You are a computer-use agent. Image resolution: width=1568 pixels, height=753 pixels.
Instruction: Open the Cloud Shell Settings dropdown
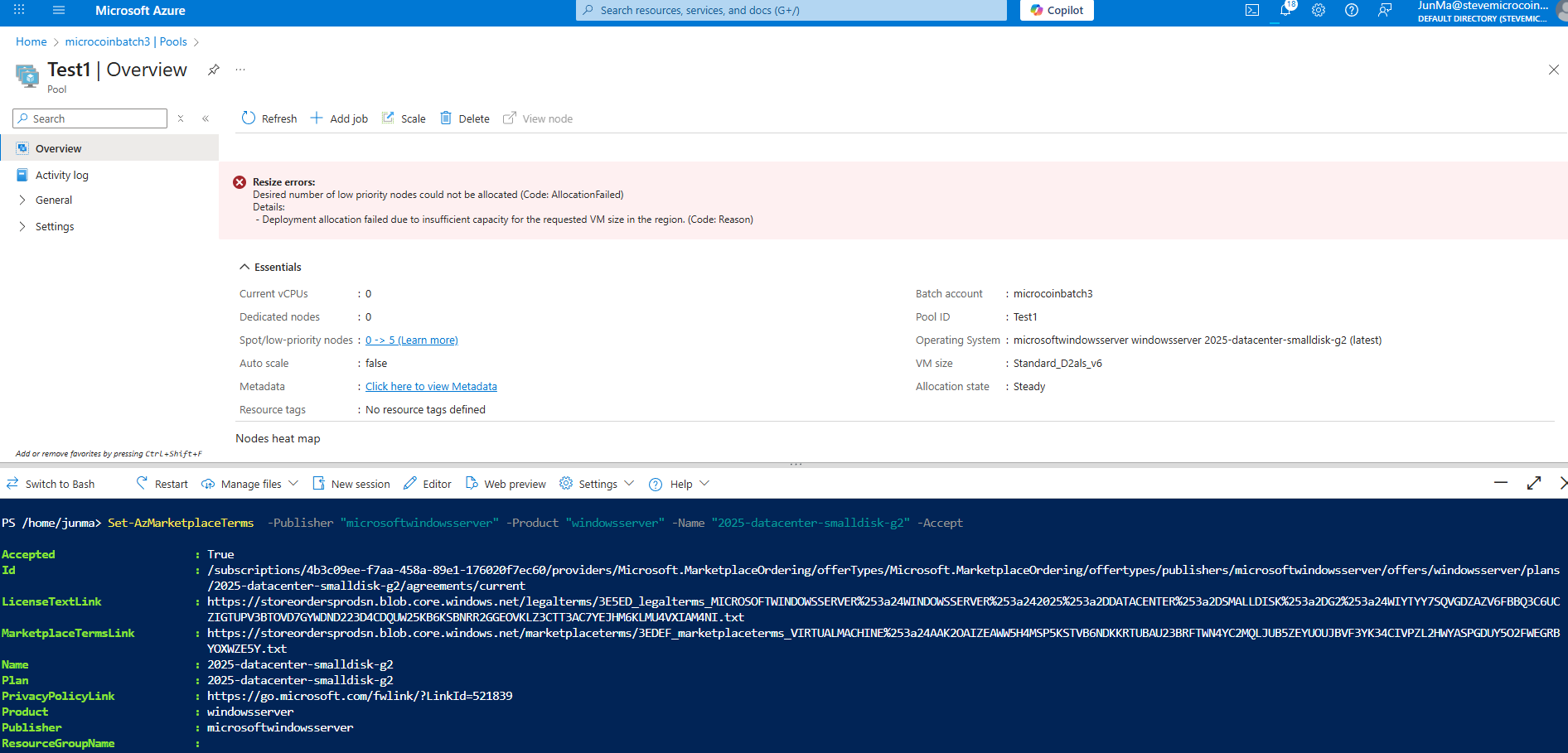597,484
